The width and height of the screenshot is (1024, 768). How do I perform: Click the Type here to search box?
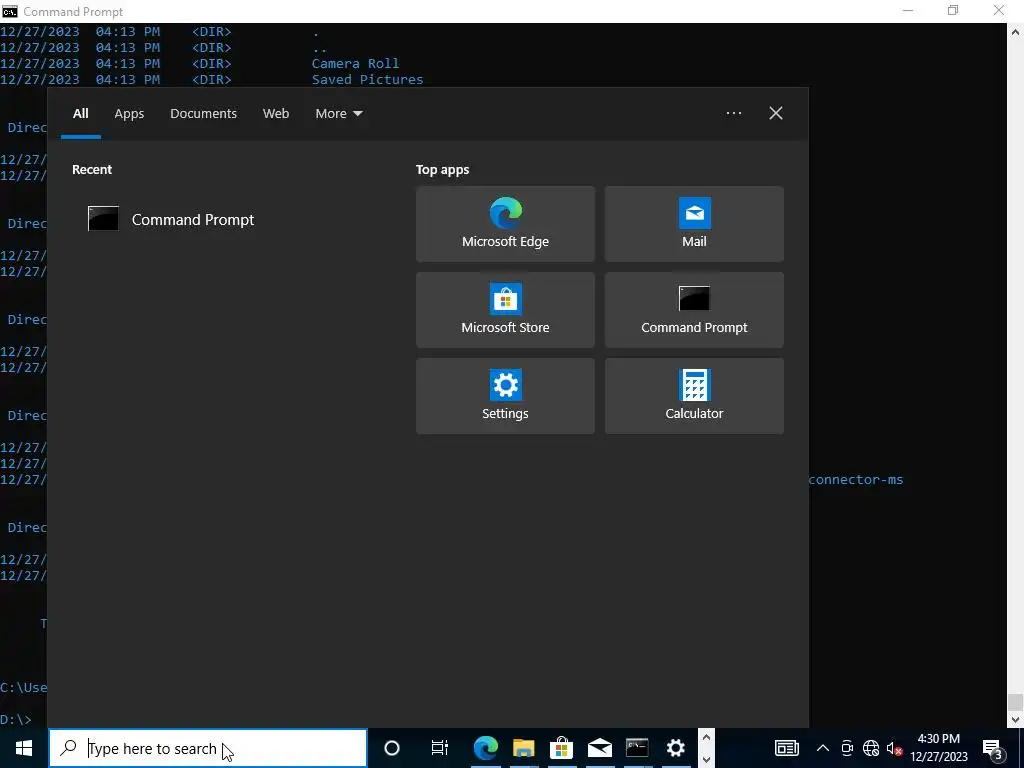(x=208, y=748)
